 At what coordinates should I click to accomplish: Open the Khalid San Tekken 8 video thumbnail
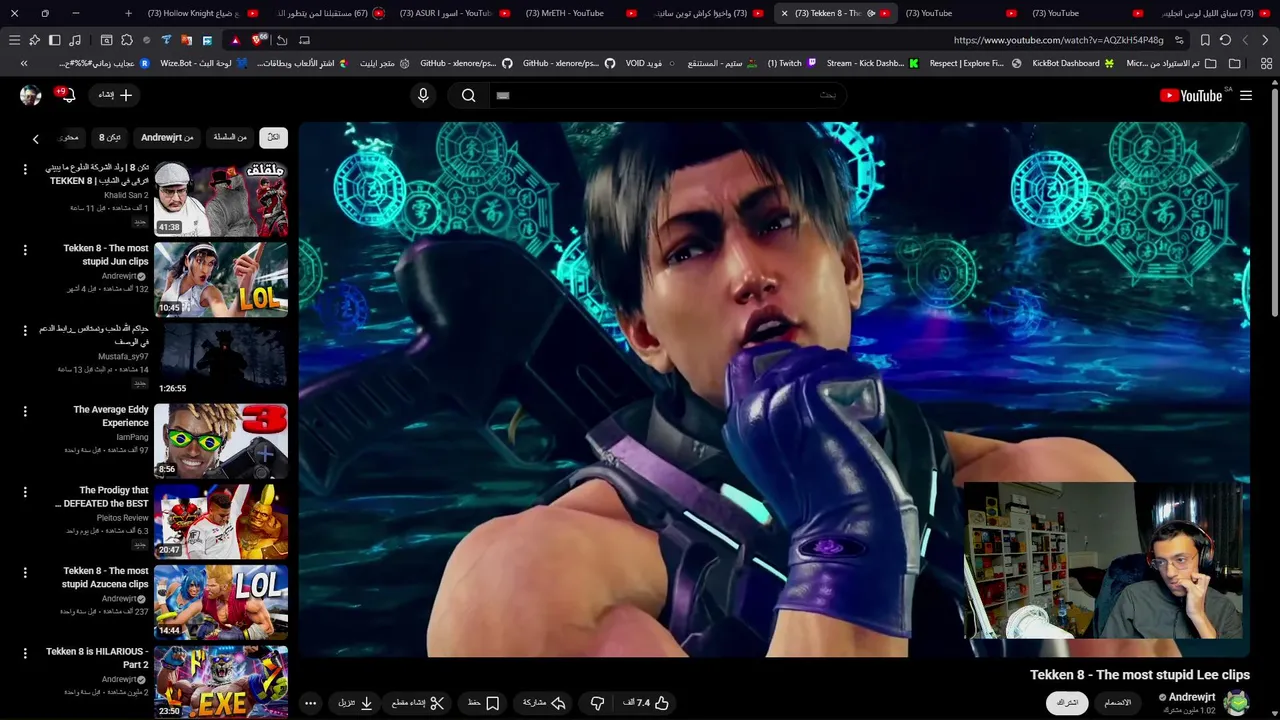click(x=221, y=198)
